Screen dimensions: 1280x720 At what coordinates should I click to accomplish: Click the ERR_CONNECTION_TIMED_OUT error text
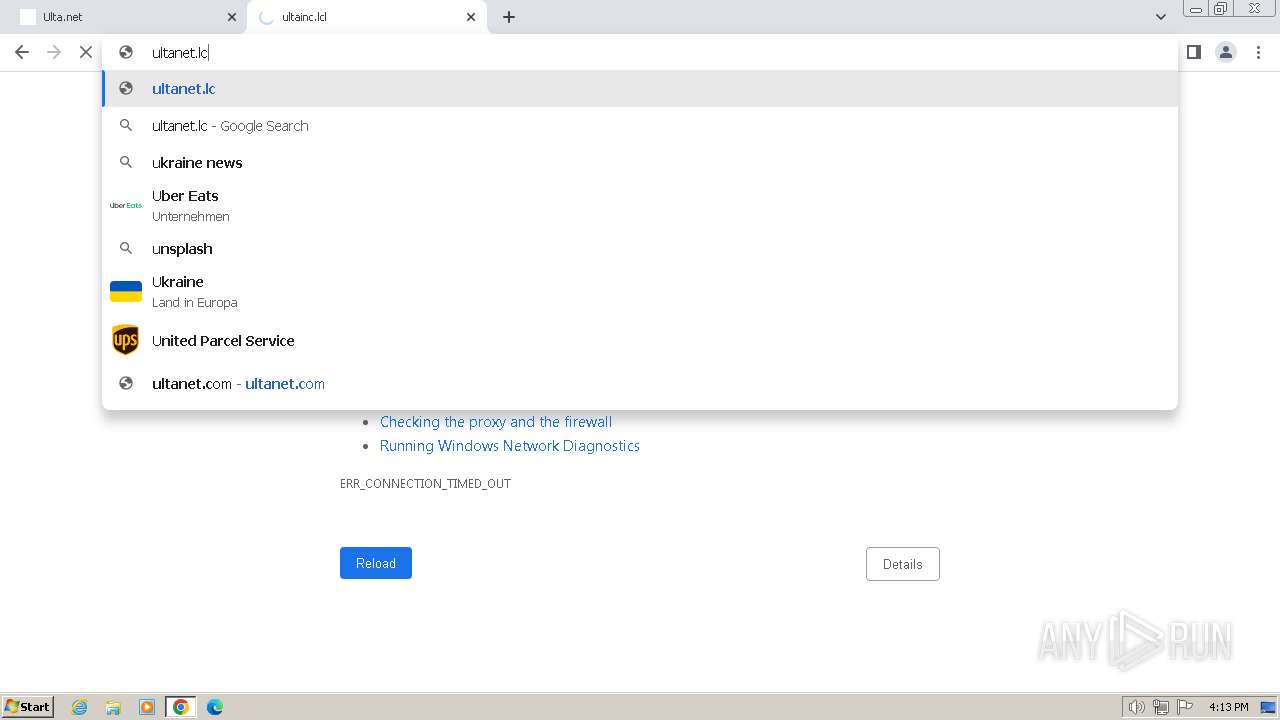click(425, 484)
